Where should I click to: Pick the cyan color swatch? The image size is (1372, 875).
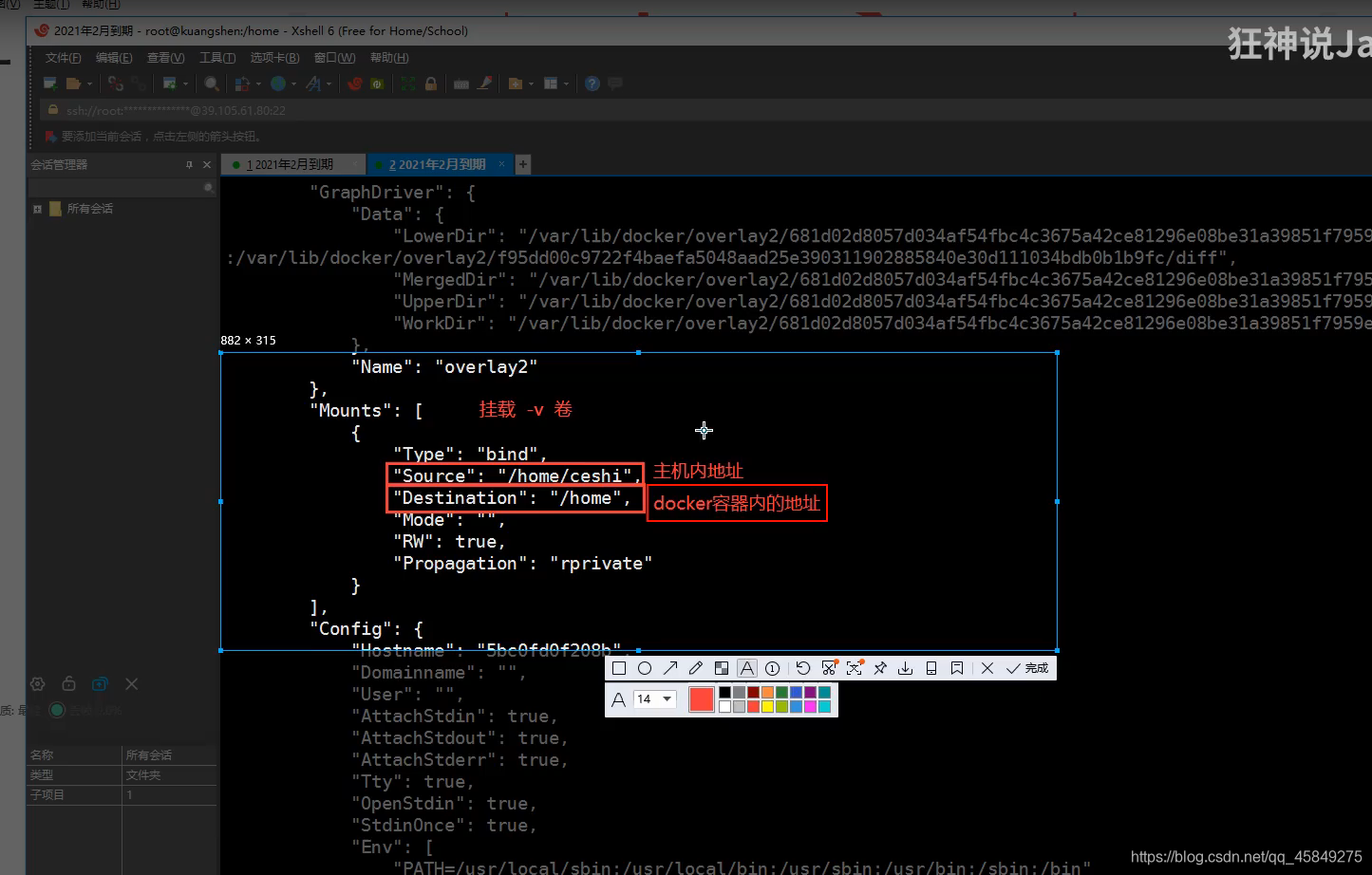click(x=824, y=706)
